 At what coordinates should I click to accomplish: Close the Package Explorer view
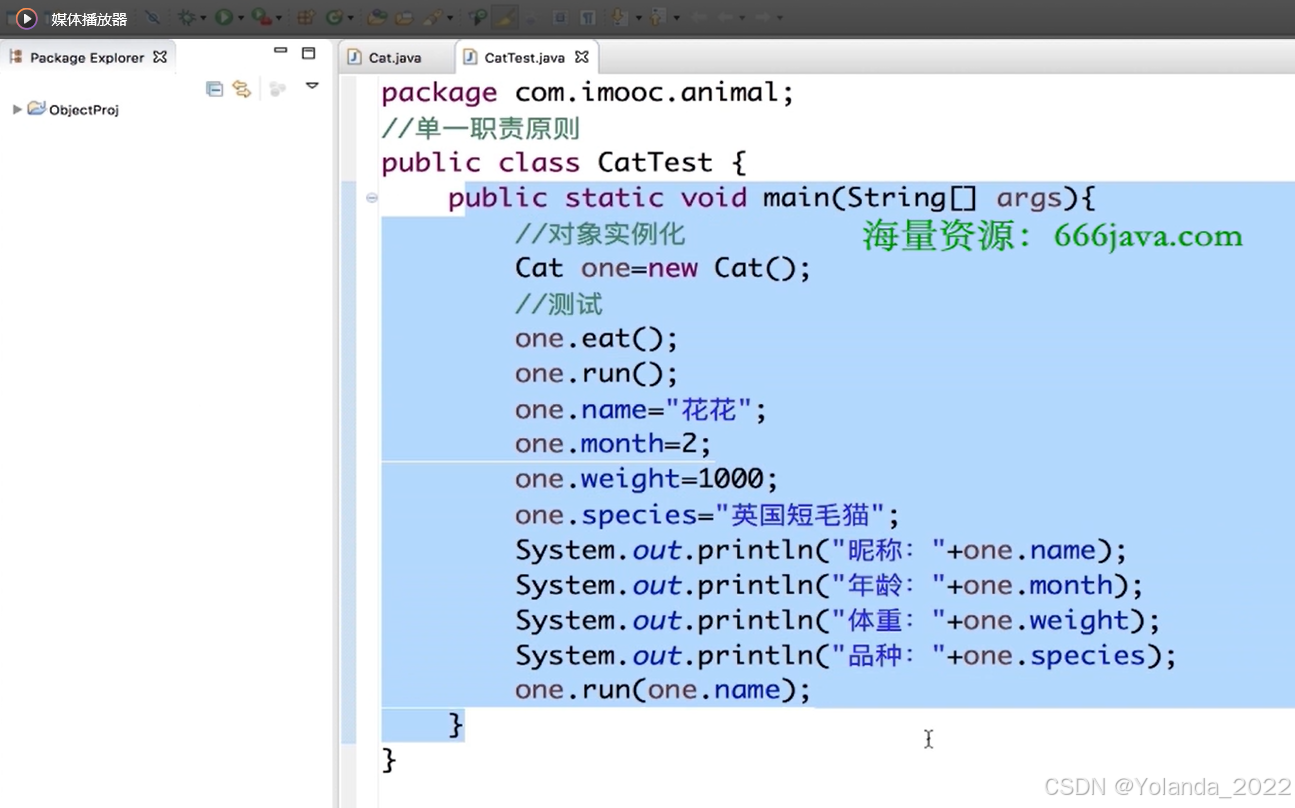point(160,57)
